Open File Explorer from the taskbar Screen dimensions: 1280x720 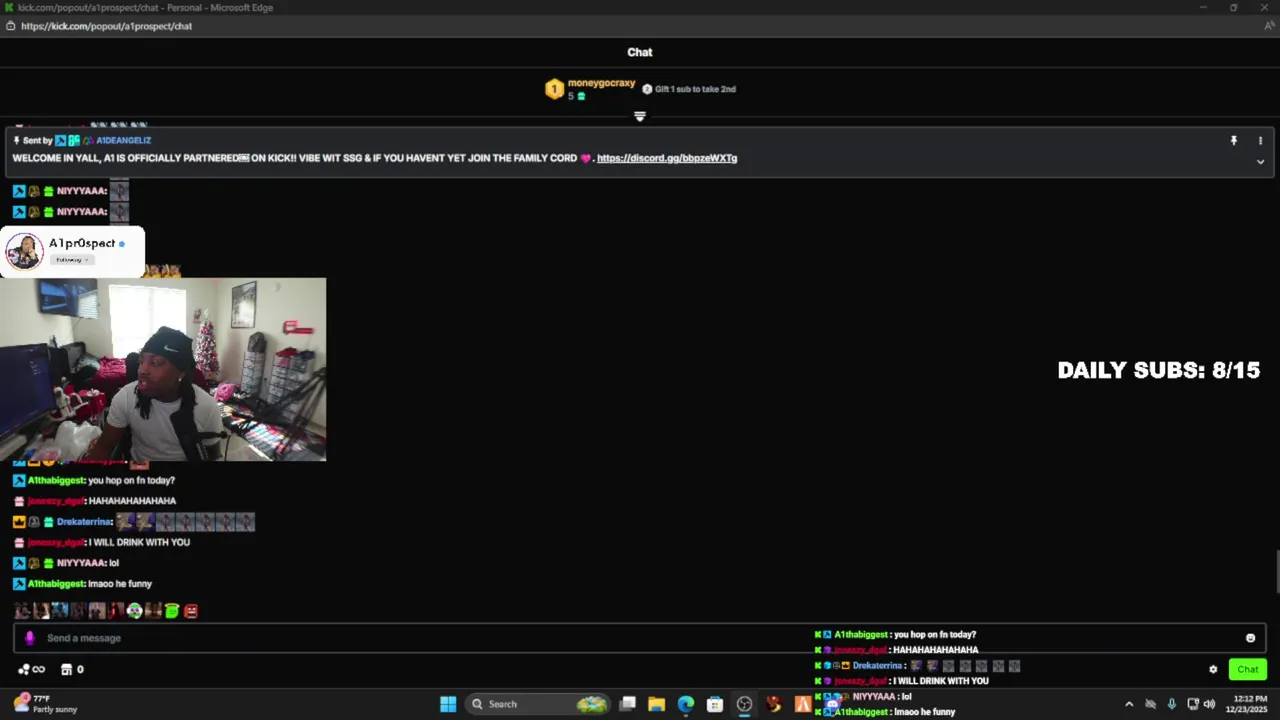[x=656, y=704]
